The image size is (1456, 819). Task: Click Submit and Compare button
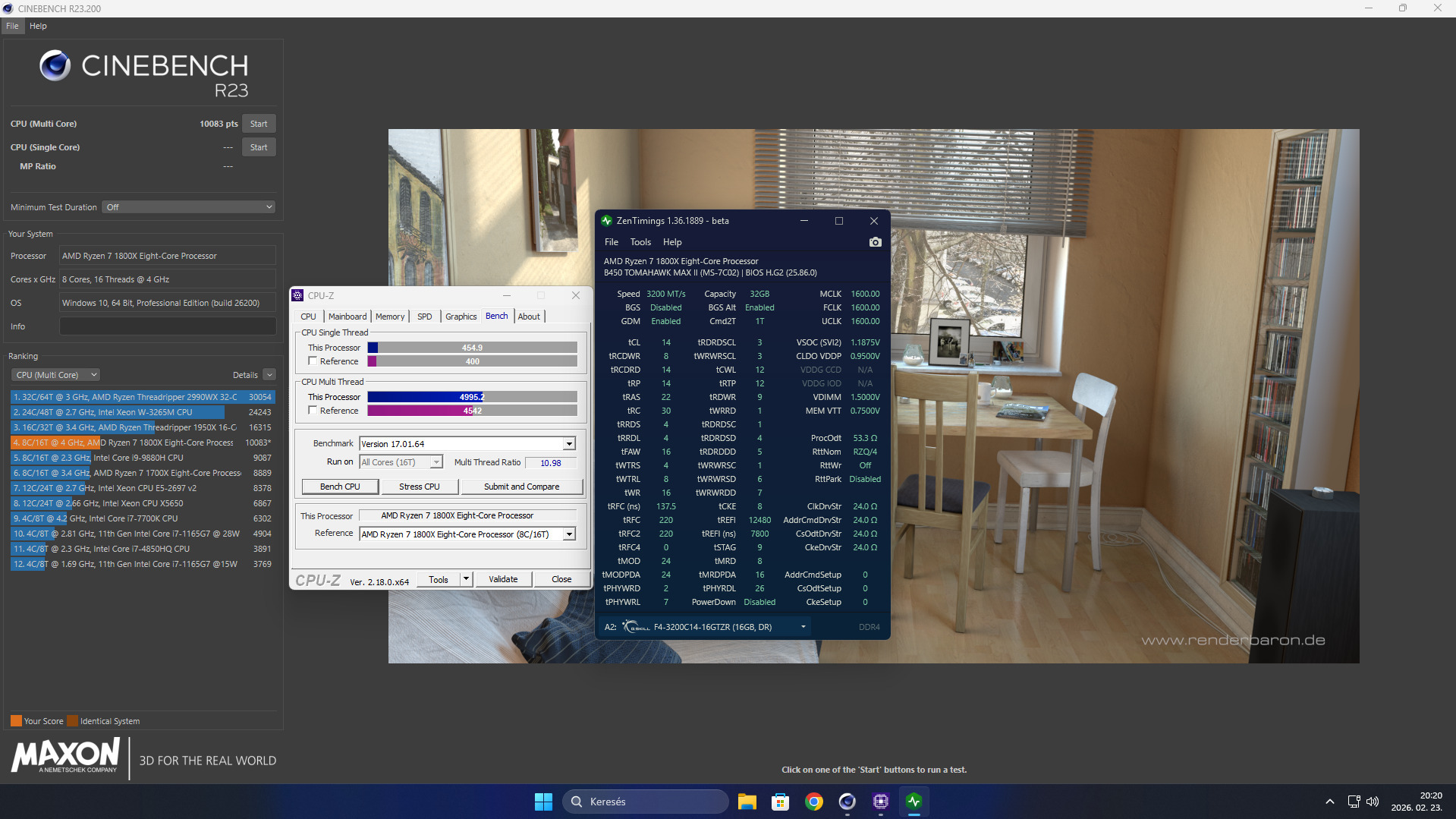[522, 487]
